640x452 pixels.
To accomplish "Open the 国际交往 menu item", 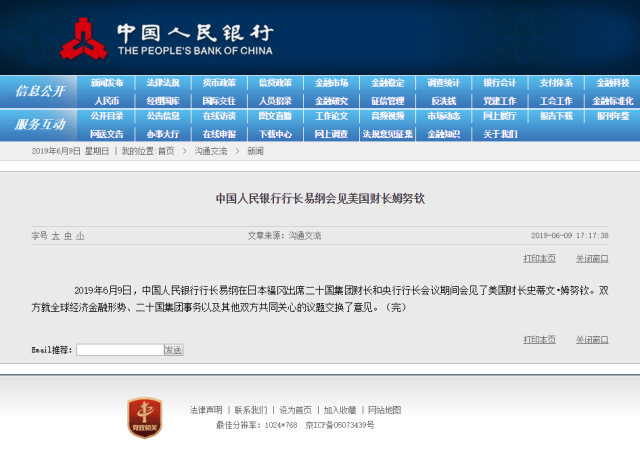I will pyautogui.click(x=219, y=101).
